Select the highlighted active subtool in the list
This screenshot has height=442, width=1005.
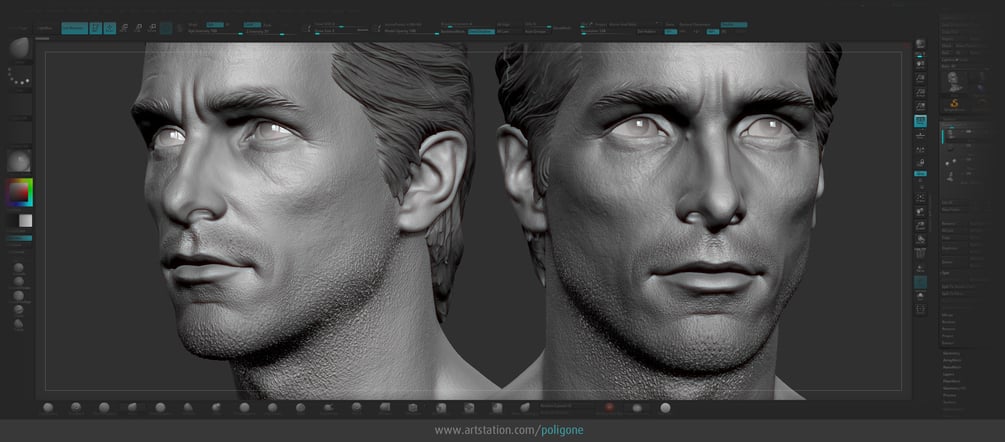tap(959, 135)
